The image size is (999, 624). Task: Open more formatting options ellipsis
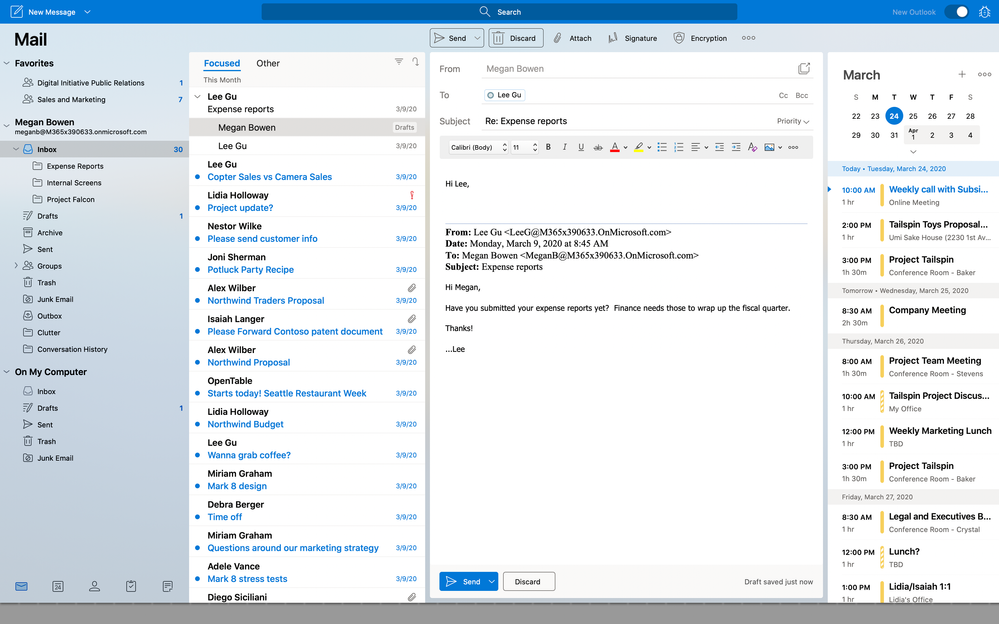pos(793,147)
